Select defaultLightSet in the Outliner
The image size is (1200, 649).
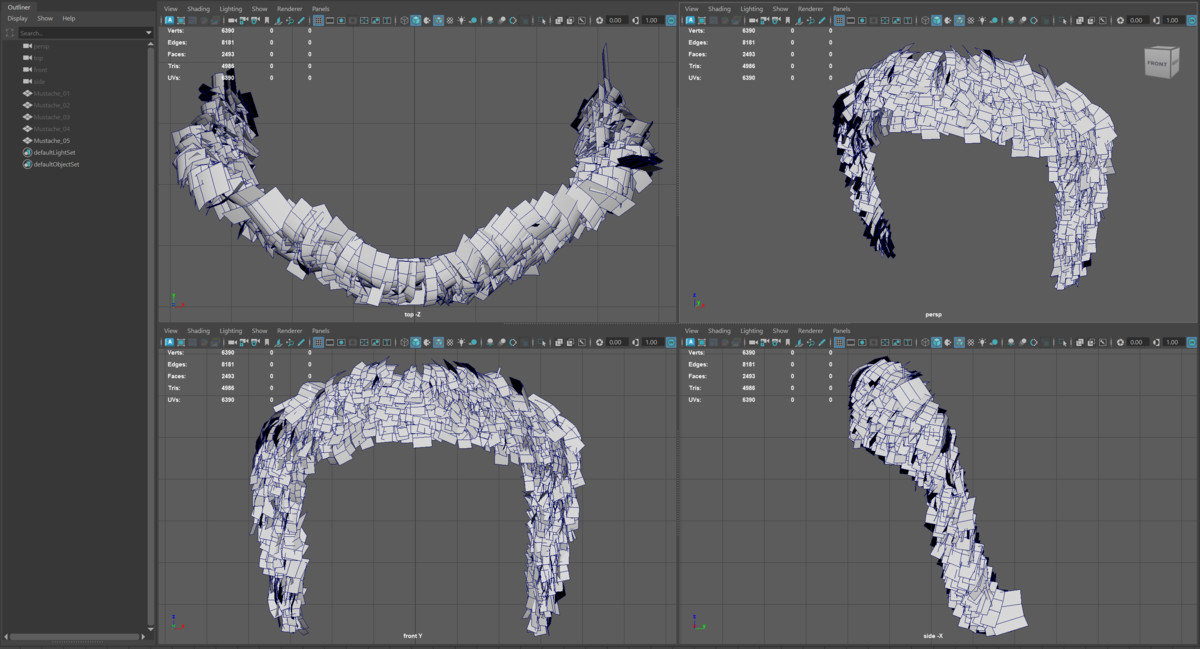tap(55, 153)
